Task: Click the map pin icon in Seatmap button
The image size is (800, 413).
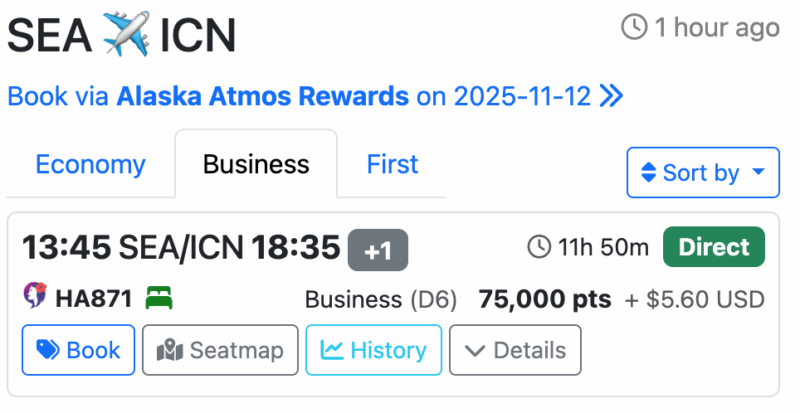Action: point(170,350)
